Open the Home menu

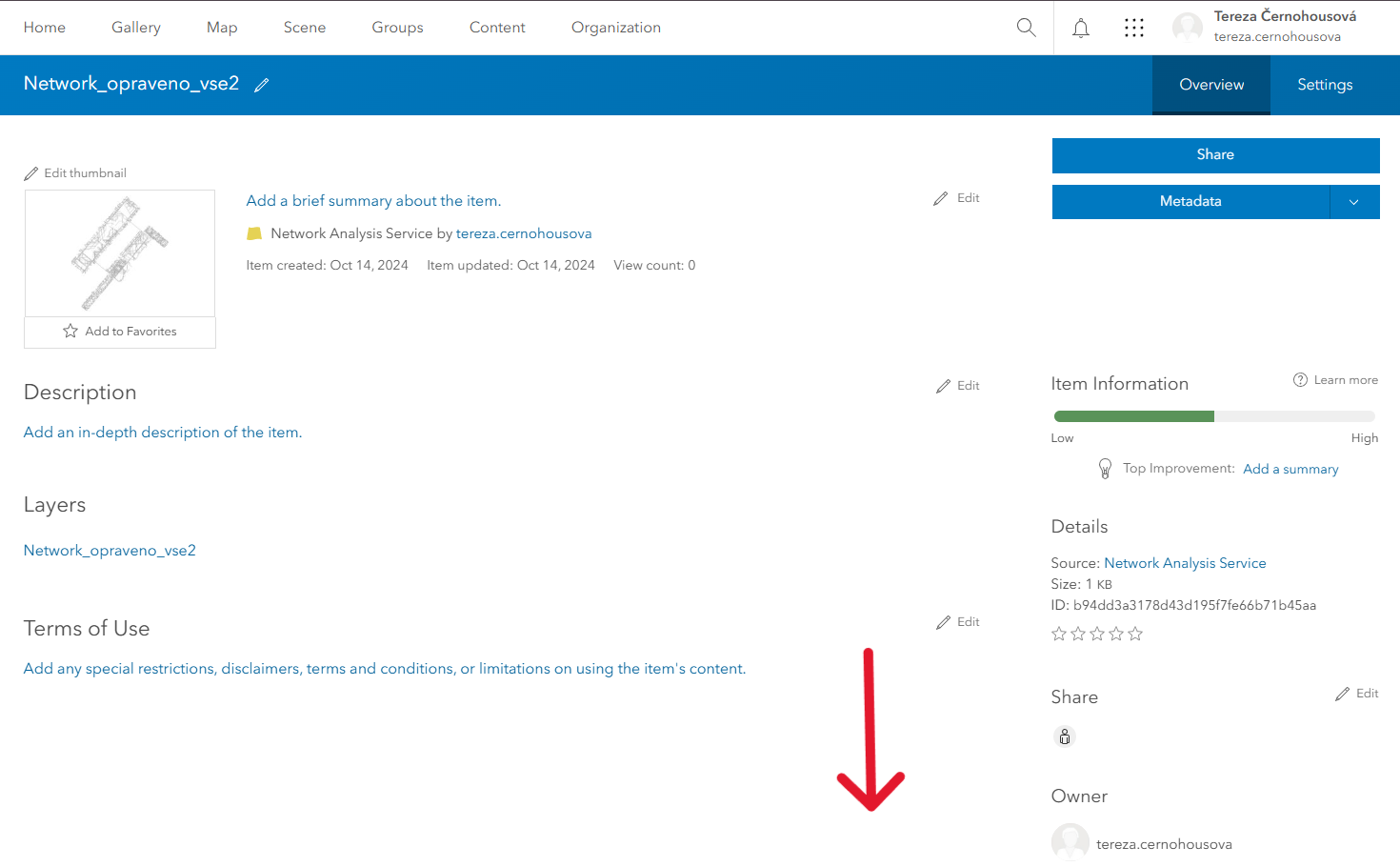[x=45, y=28]
